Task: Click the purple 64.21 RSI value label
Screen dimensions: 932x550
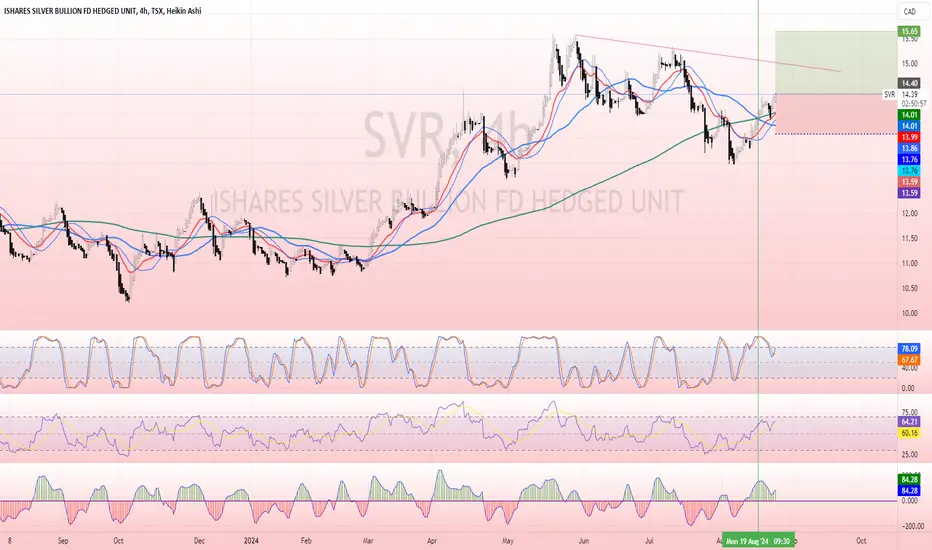Action: pos(909,422)
